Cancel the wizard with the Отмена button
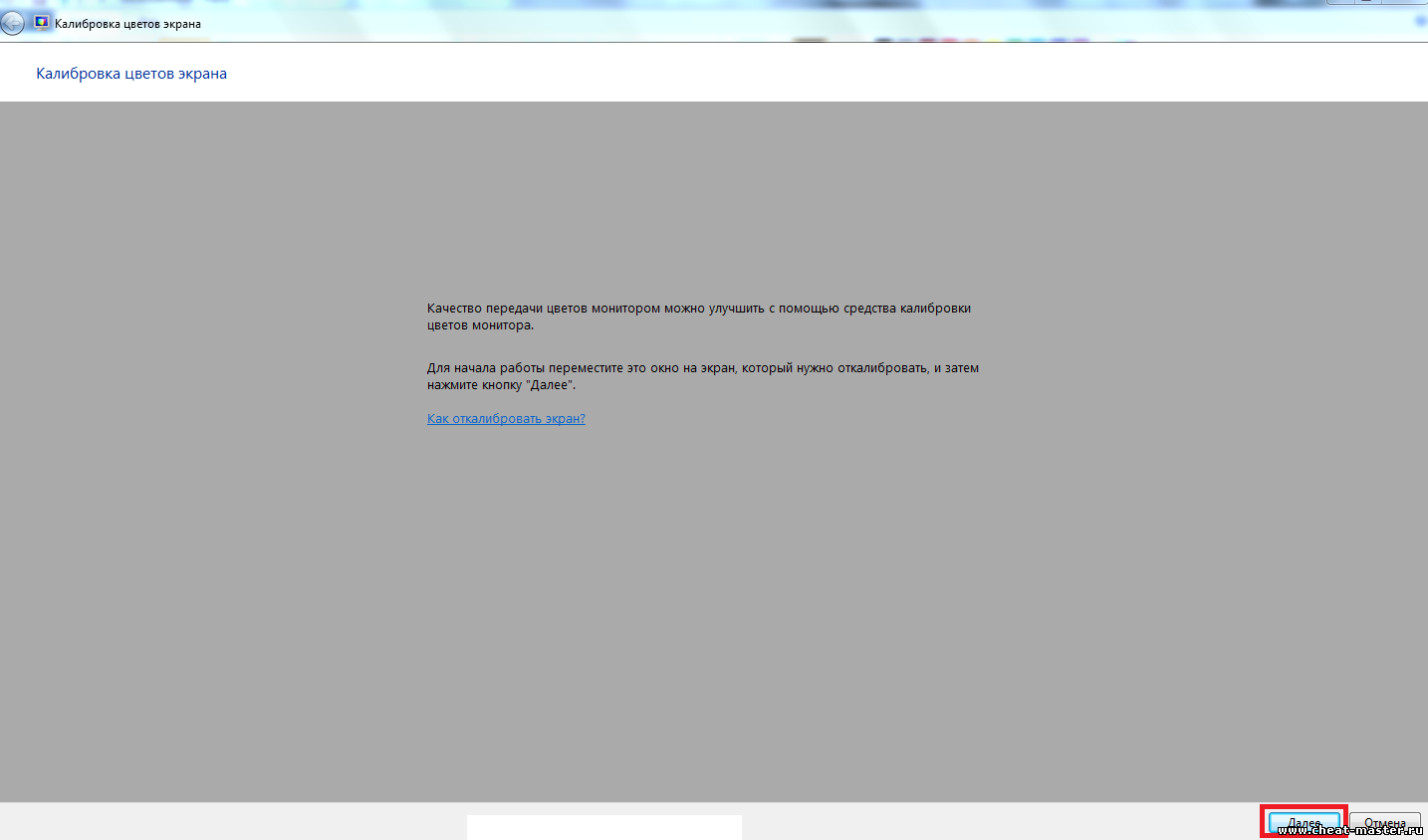The image size is (1428, 840). coord(1384,824)
